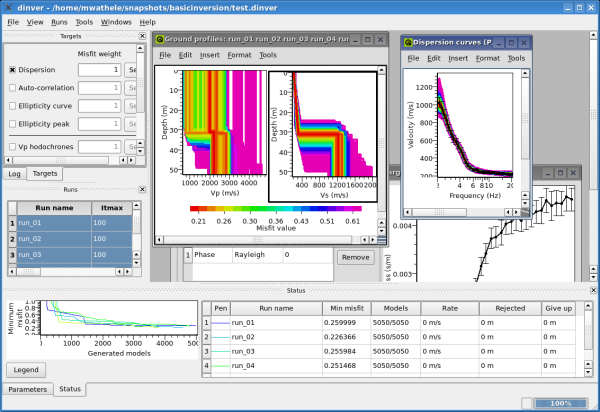Open File menu in Dispersion curves window
Viewport: 600px width, 412px height.
click(x=413, y=59)
